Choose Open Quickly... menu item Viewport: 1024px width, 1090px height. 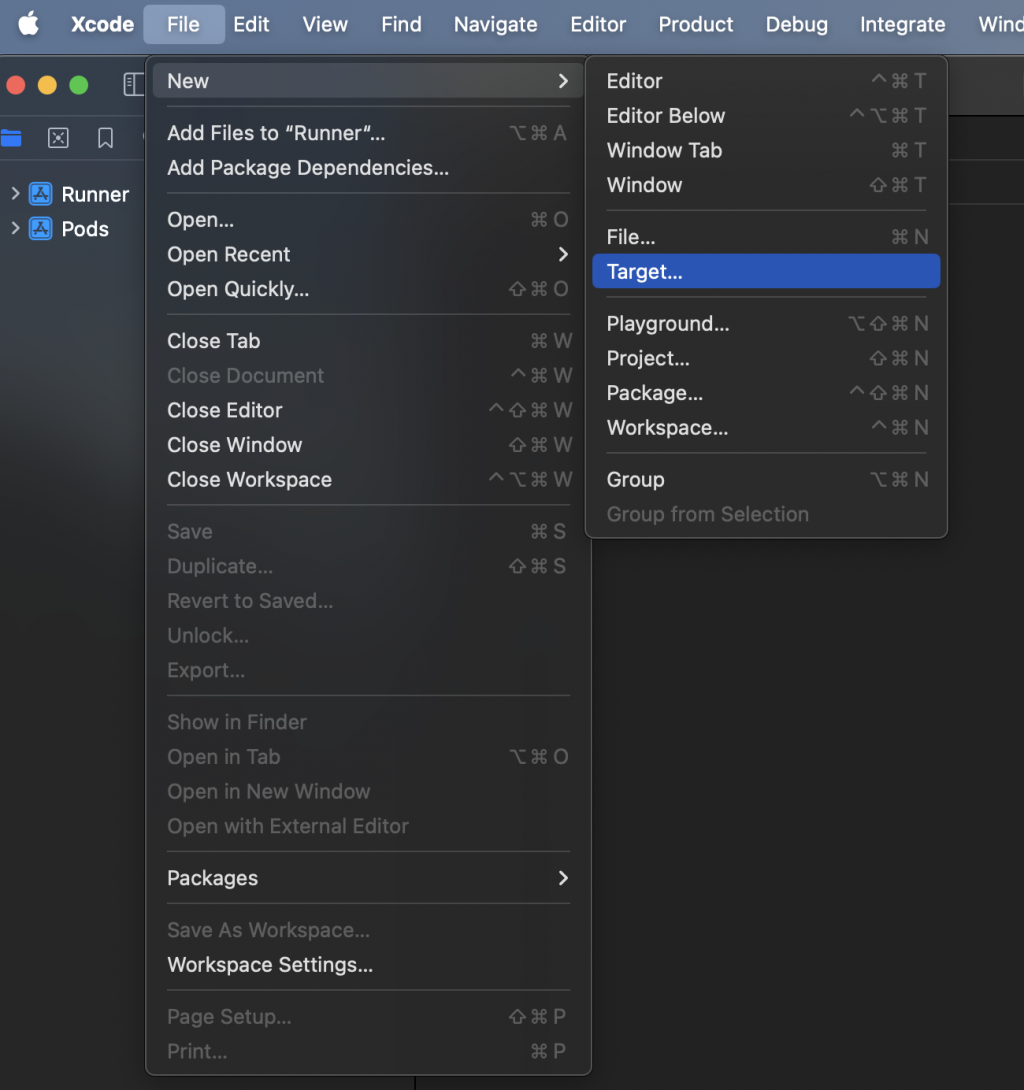click(x=368, y=289)
